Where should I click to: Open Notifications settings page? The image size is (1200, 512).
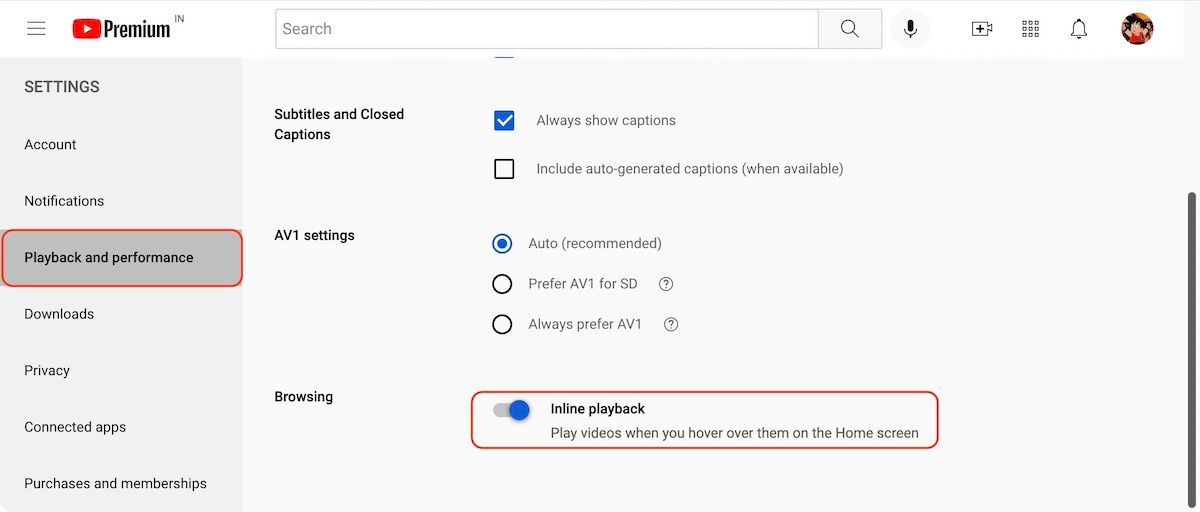[64, 201]
